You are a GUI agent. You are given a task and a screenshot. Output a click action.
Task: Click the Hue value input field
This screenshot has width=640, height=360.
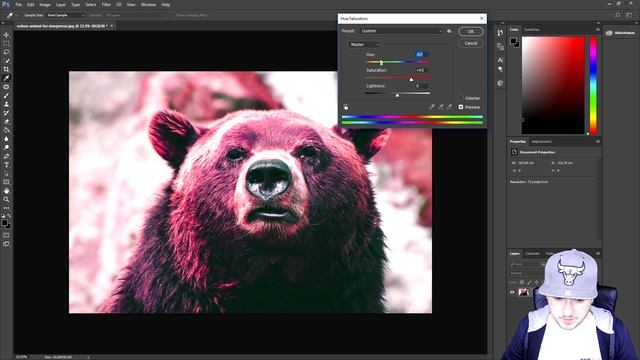(x=421, y=54)
